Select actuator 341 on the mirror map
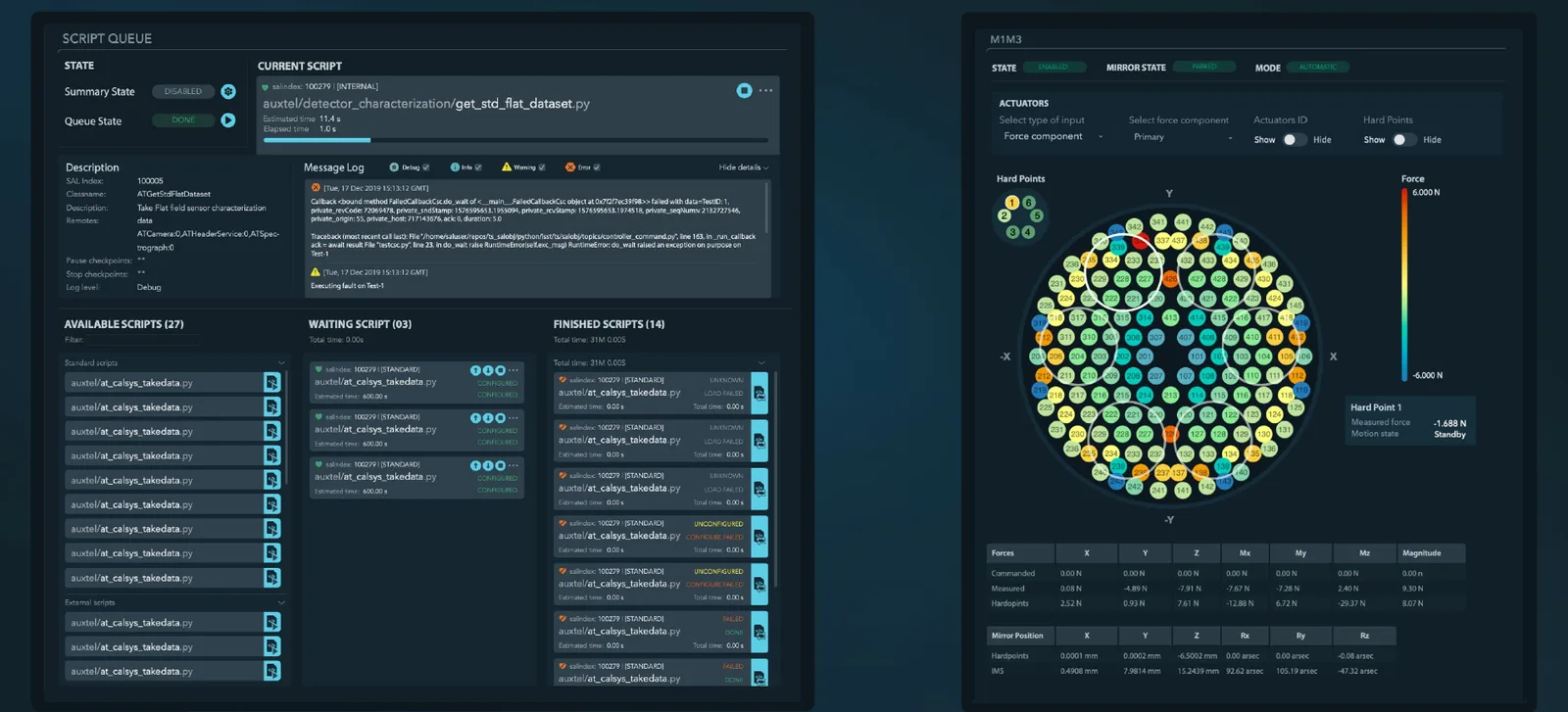The width and height of the screenshot is (1568, 712). (x=1158, y=222)
